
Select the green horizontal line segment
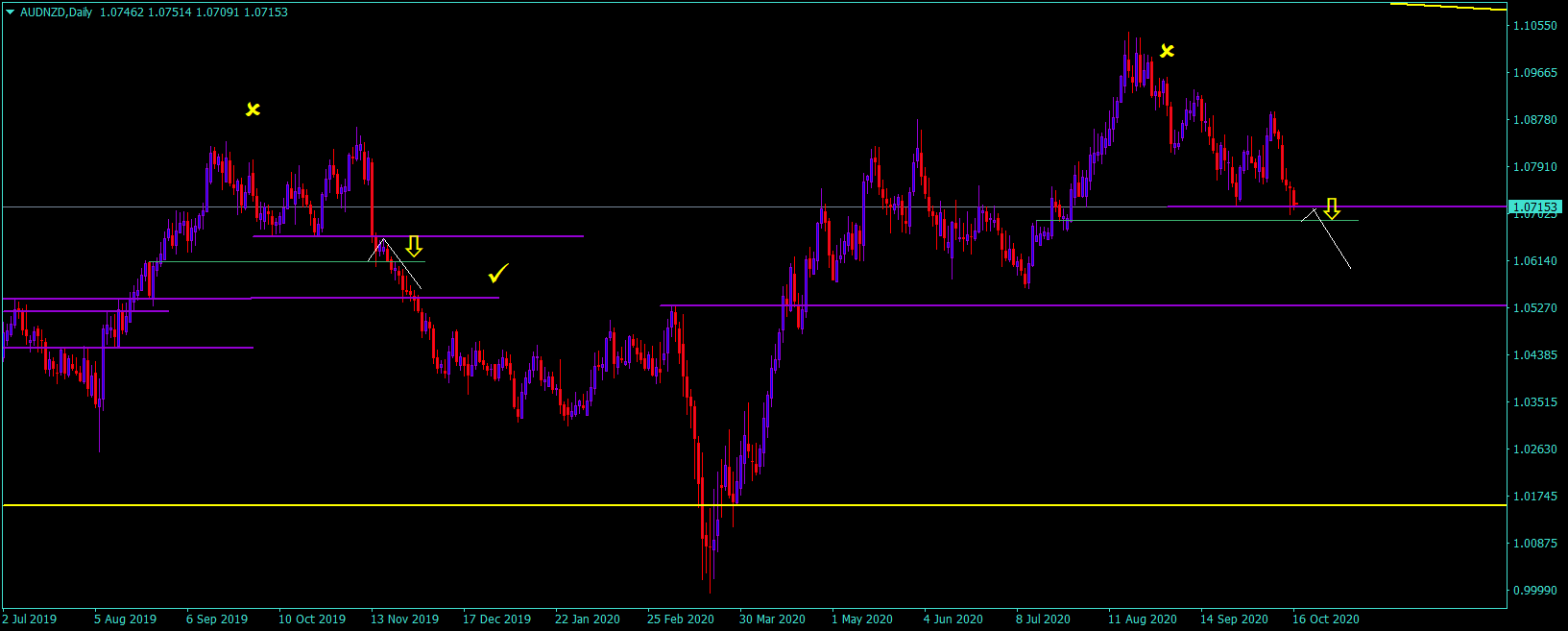(287, 261)
